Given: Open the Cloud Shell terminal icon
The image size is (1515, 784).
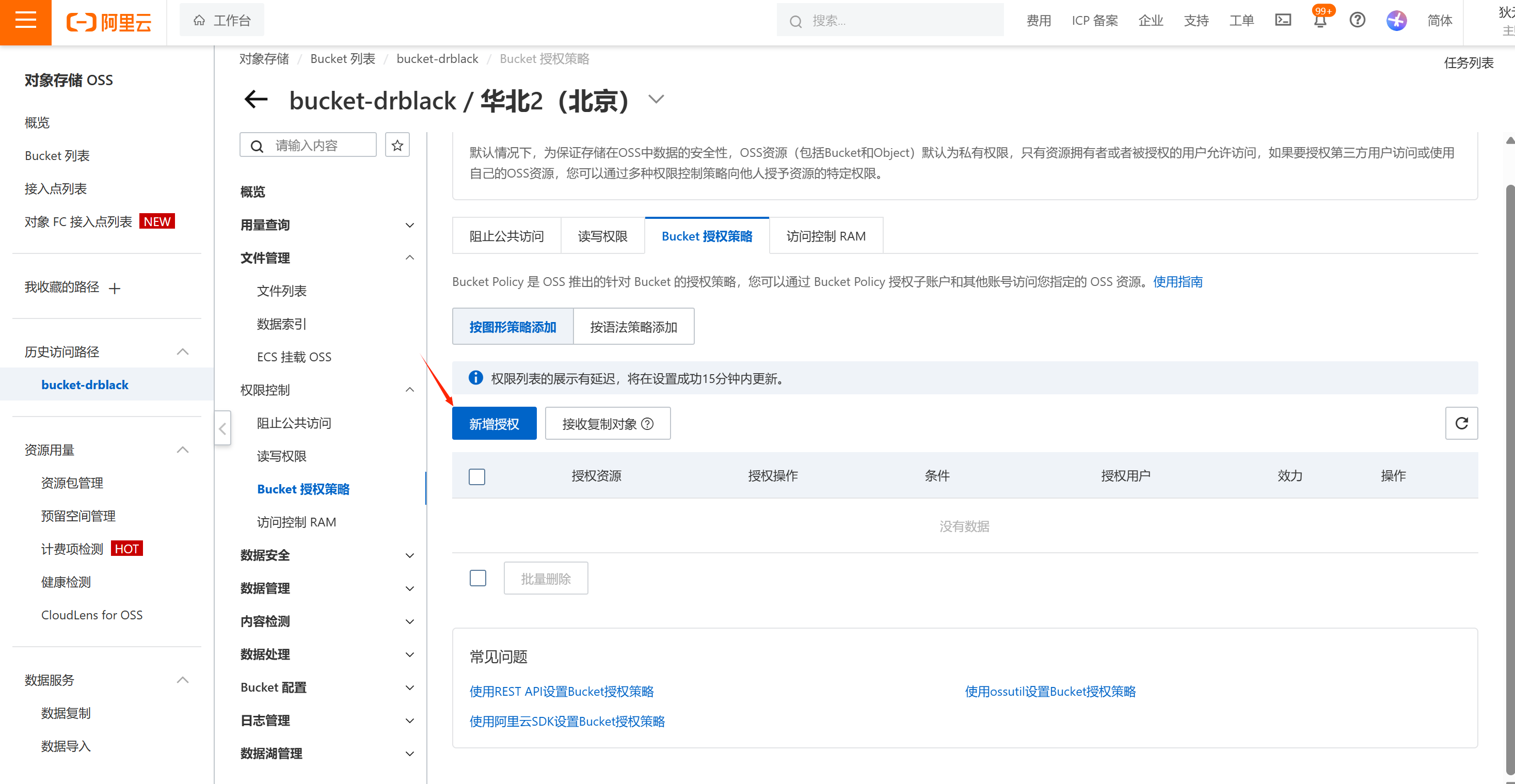Looking at the screenshot, I should [x=1283, y=21].
